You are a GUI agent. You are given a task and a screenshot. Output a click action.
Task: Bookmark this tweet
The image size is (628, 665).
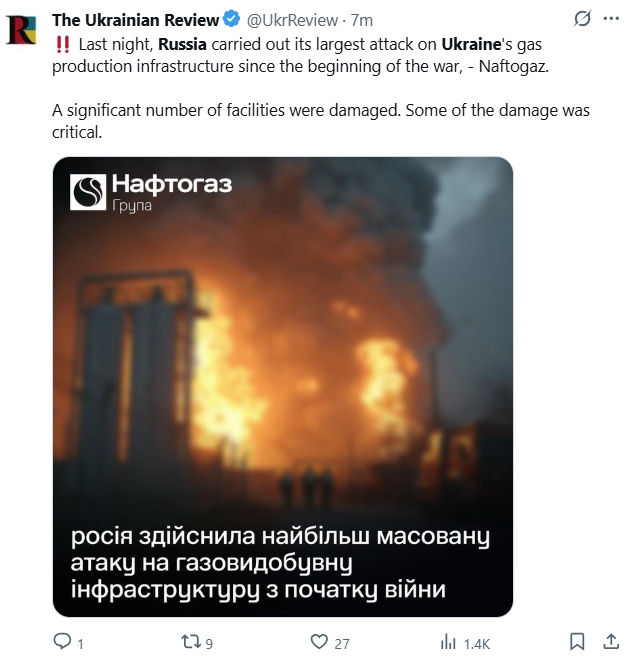[x=577, y=642]
